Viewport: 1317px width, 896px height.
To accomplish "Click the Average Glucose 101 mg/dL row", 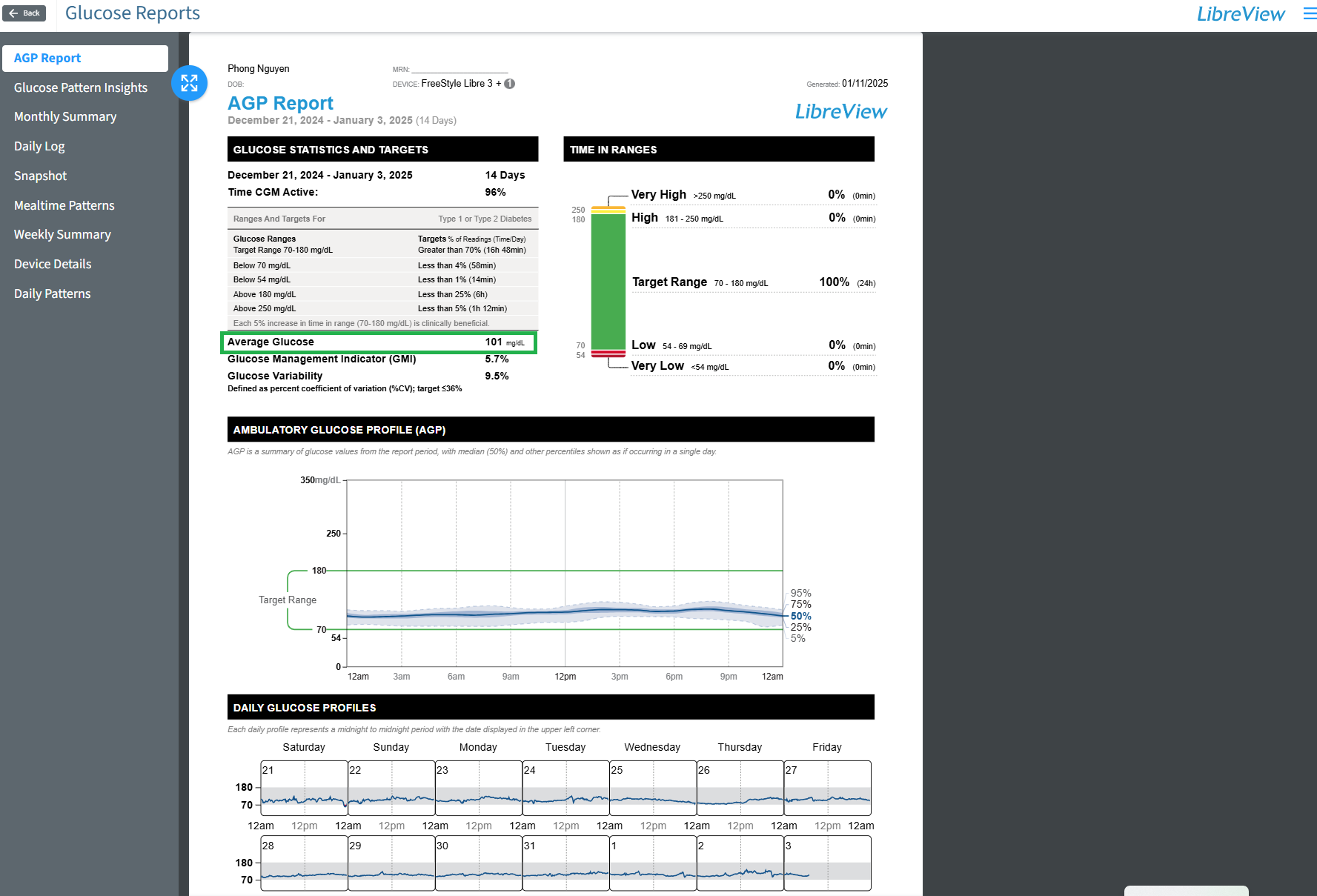I will [379, 342].
